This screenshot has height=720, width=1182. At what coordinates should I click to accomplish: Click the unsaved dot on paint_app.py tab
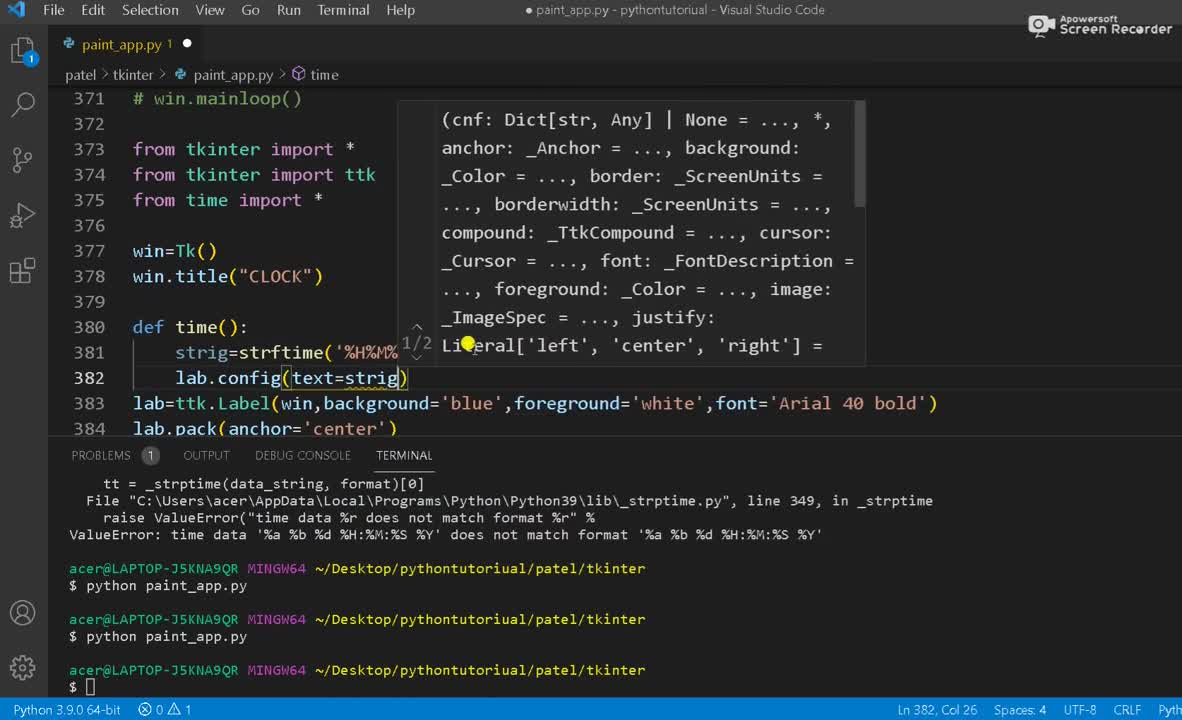[187, 44]
